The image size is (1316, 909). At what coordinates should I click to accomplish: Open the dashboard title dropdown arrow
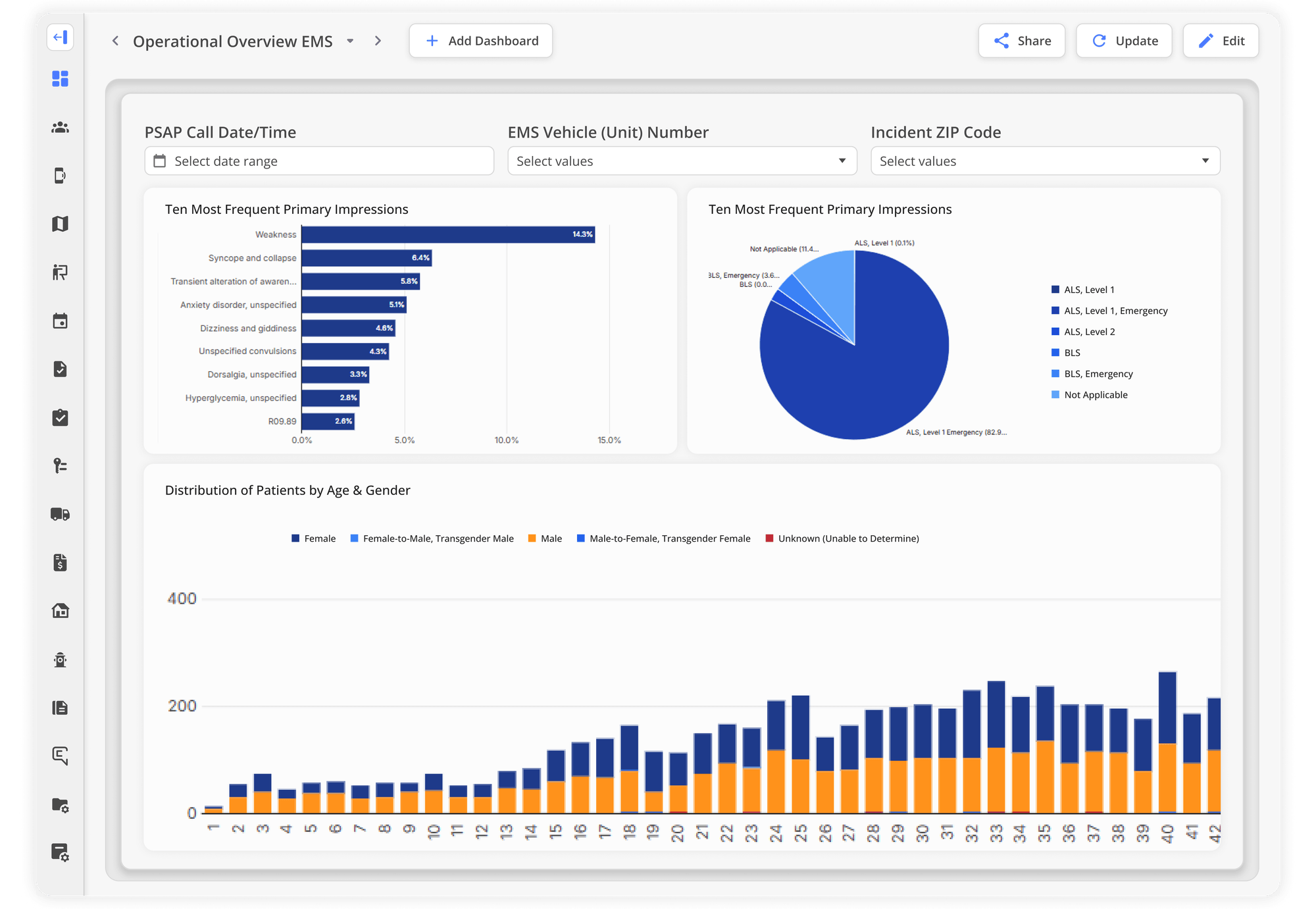point(350,41)
